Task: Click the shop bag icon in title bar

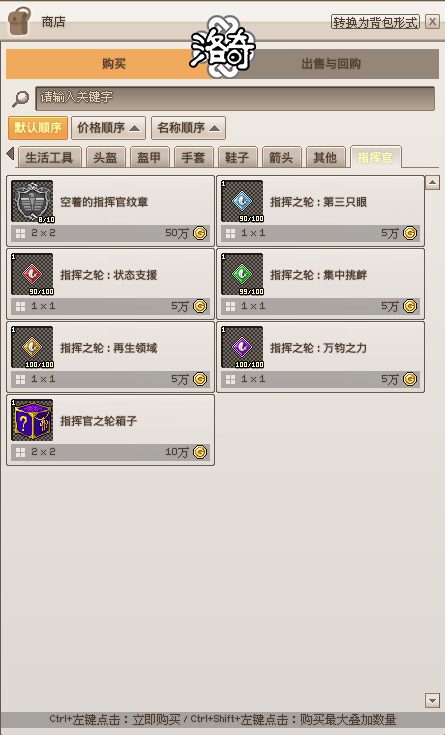Action: (20, 21)
